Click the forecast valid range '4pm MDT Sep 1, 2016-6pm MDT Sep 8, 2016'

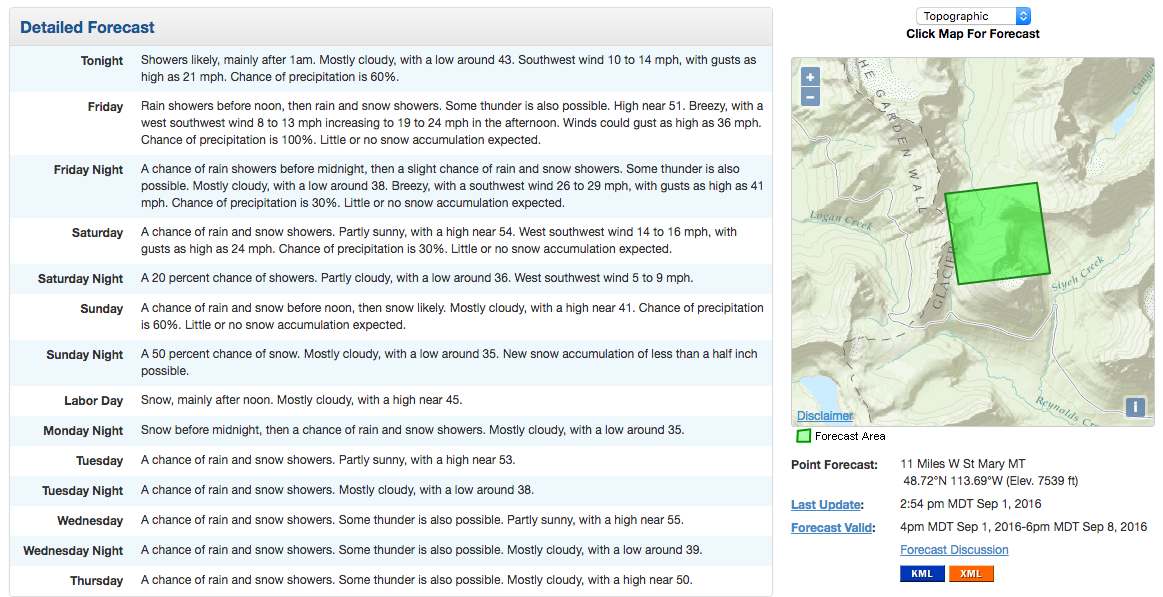click(1024, 527)
